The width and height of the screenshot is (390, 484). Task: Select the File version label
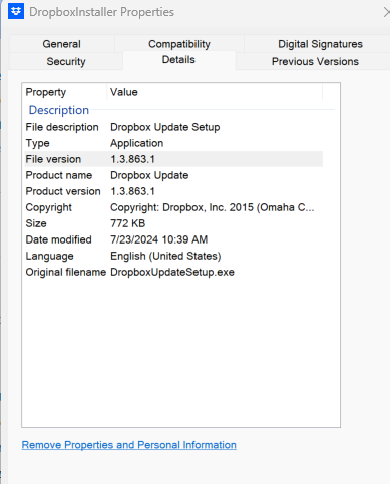point(53,159)
